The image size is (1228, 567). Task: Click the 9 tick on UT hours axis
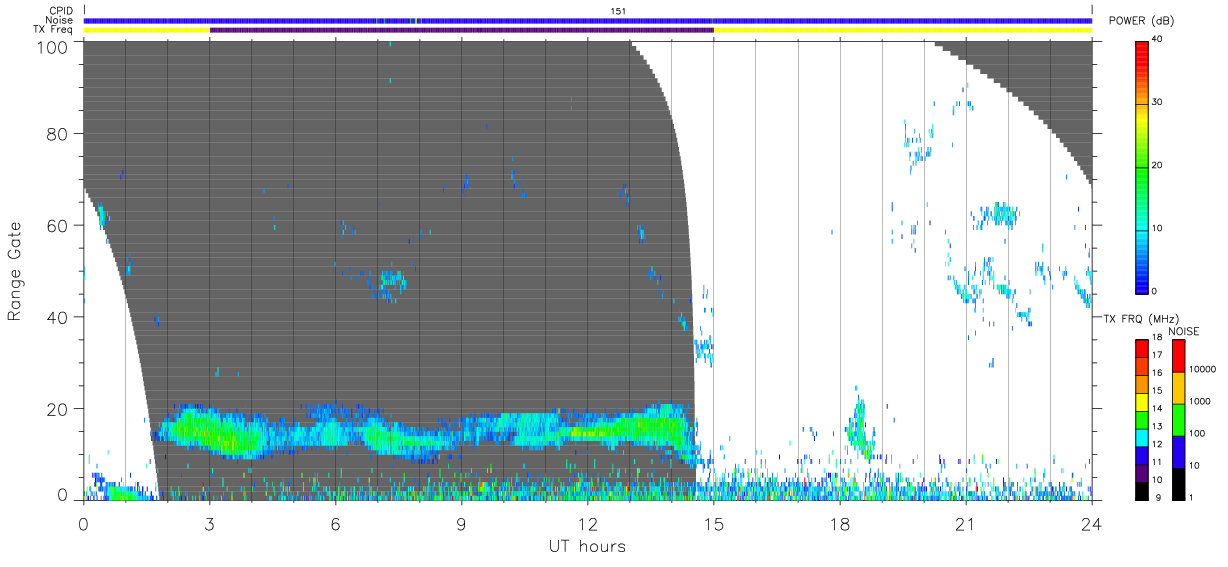(x=461, y=523)
